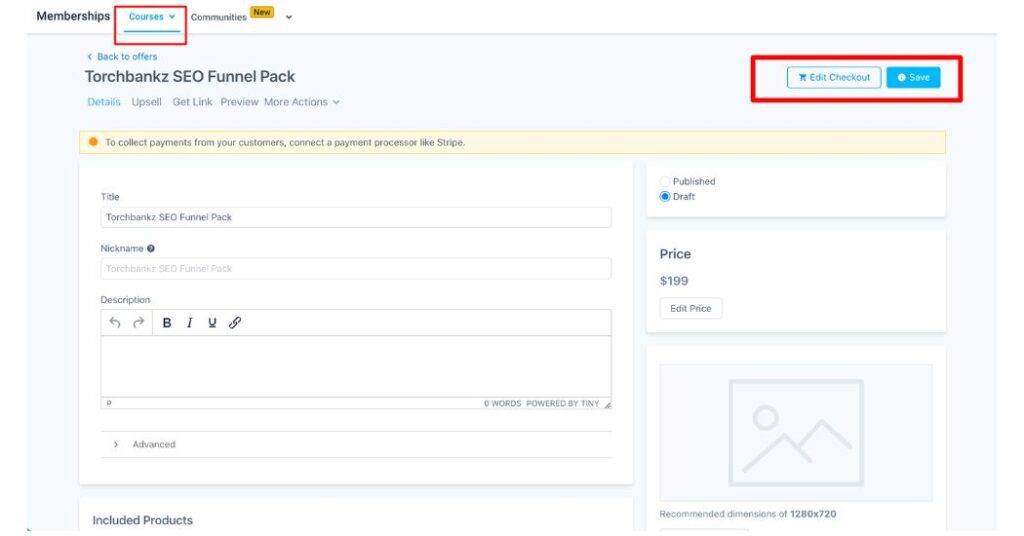Click the Memberships heading
Viewport: 1024px width, 536px height.
tap(73, 16)
